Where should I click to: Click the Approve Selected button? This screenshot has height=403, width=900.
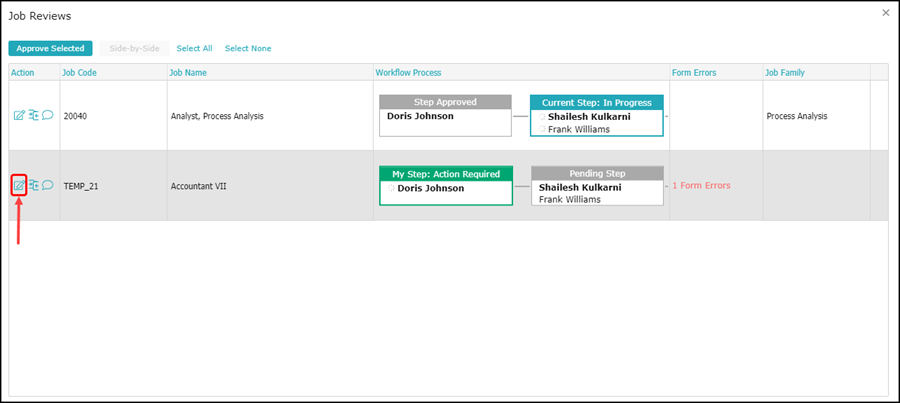(x=50, y=48)
